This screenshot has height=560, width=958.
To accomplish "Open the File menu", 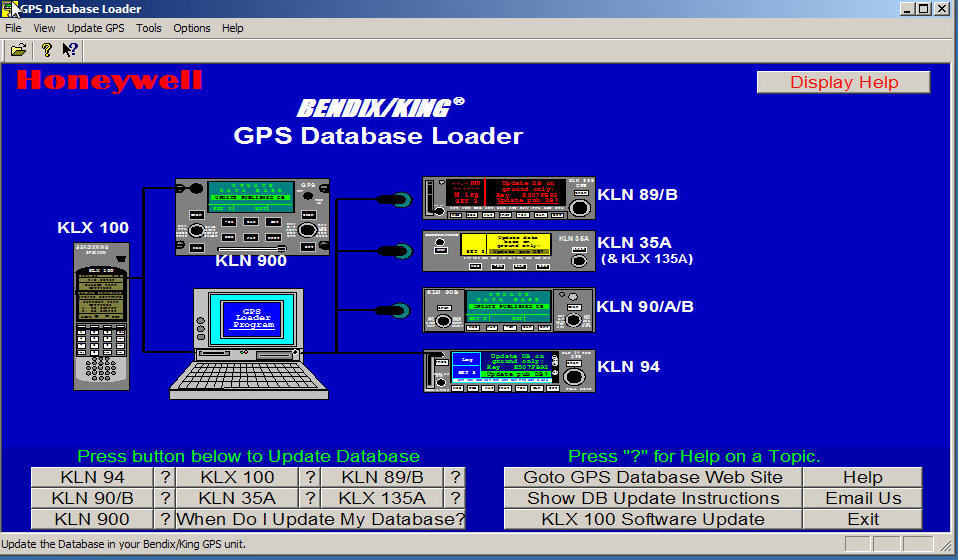I will pos(13,28).
